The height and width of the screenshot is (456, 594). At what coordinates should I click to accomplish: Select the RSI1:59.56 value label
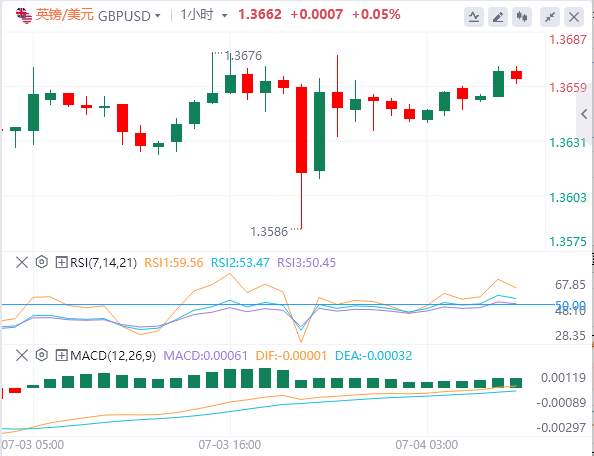[x=174, y=262]
